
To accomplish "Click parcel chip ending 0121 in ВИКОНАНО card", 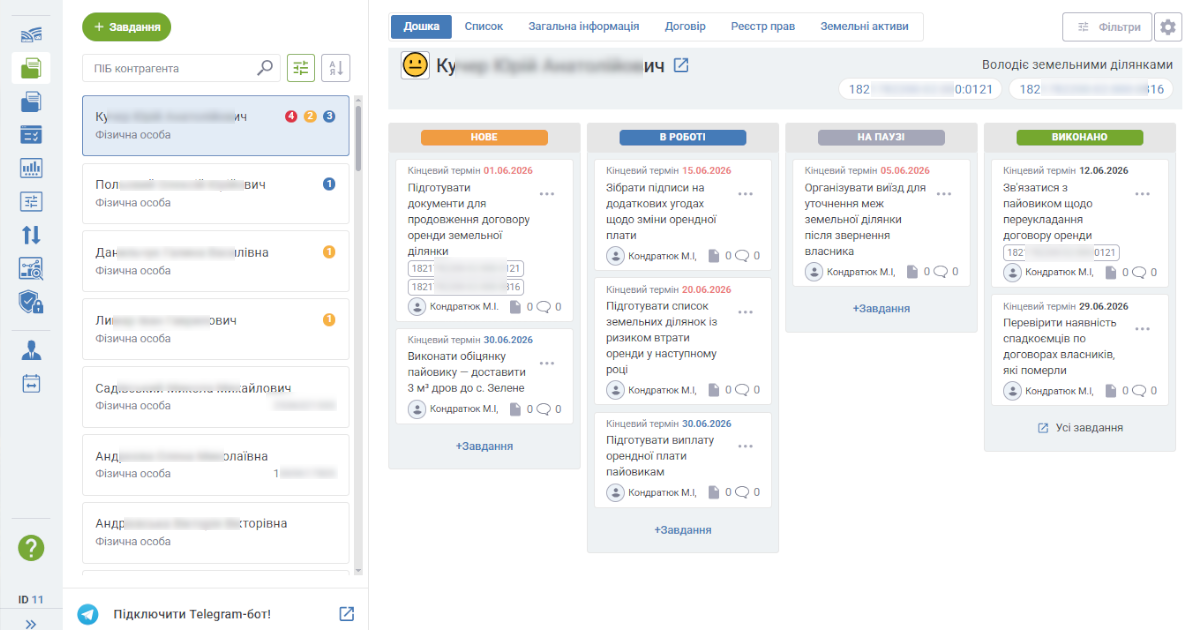I will (1061, 253).
